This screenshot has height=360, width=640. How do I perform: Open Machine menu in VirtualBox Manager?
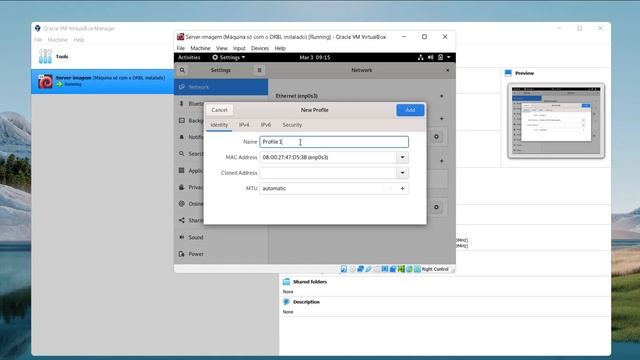58,40
